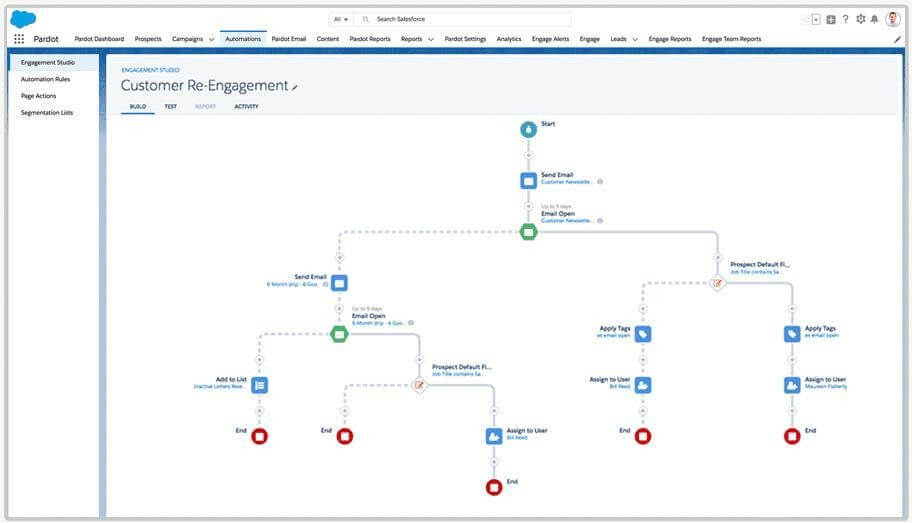
Task: Open Help with the question mark icon
Action: (x=845, y=19)
